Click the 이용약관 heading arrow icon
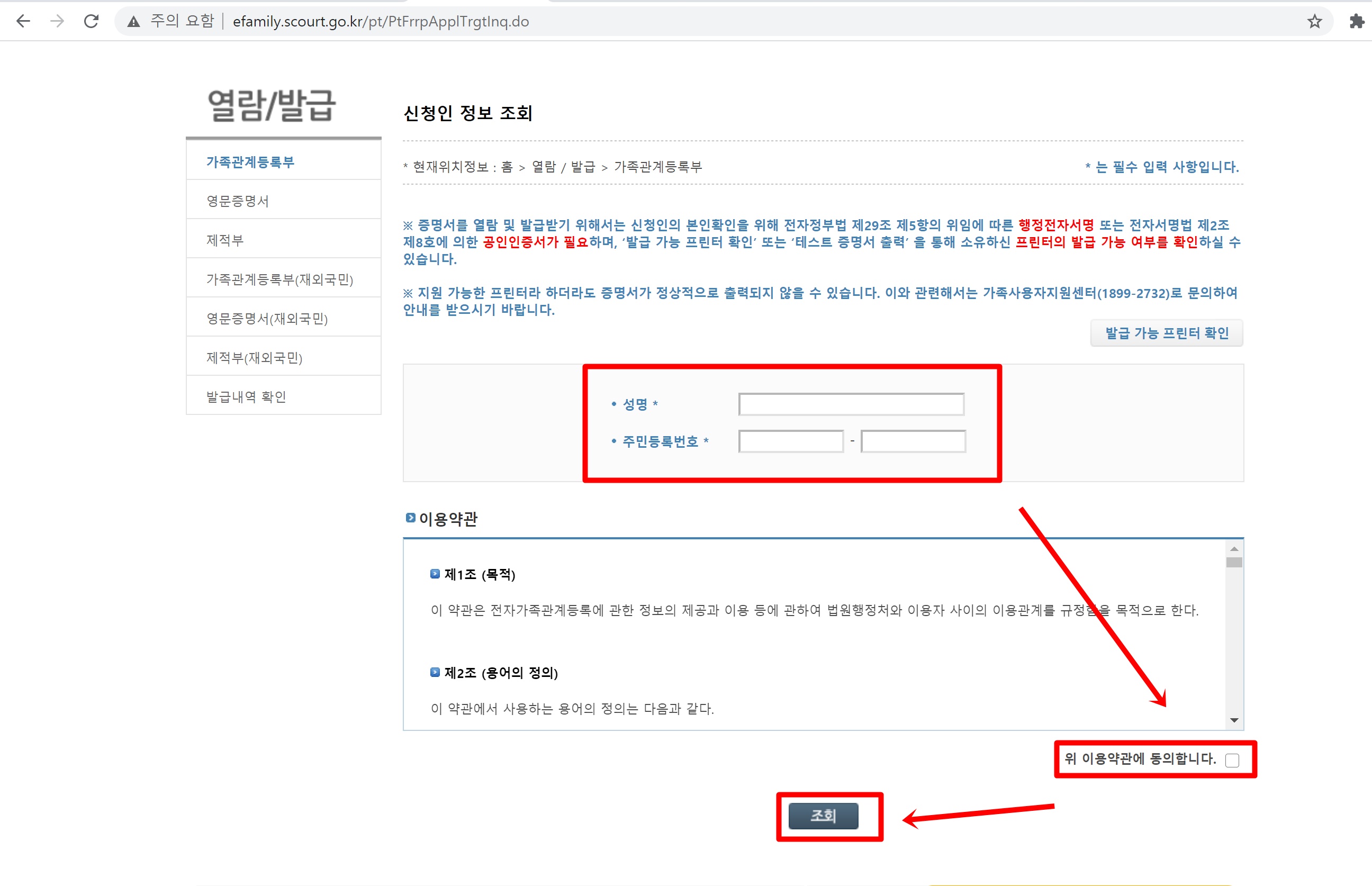1372x886 pixels. click(x=410, y=518)
